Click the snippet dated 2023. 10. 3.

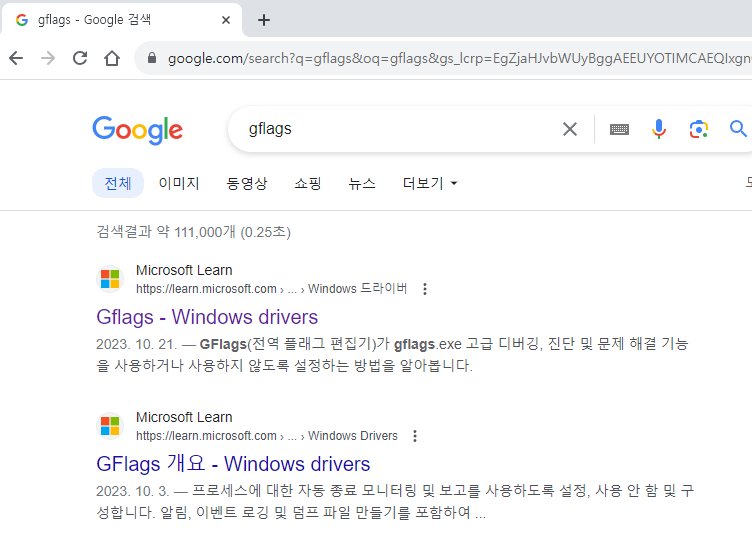click(x=395, y=502)
